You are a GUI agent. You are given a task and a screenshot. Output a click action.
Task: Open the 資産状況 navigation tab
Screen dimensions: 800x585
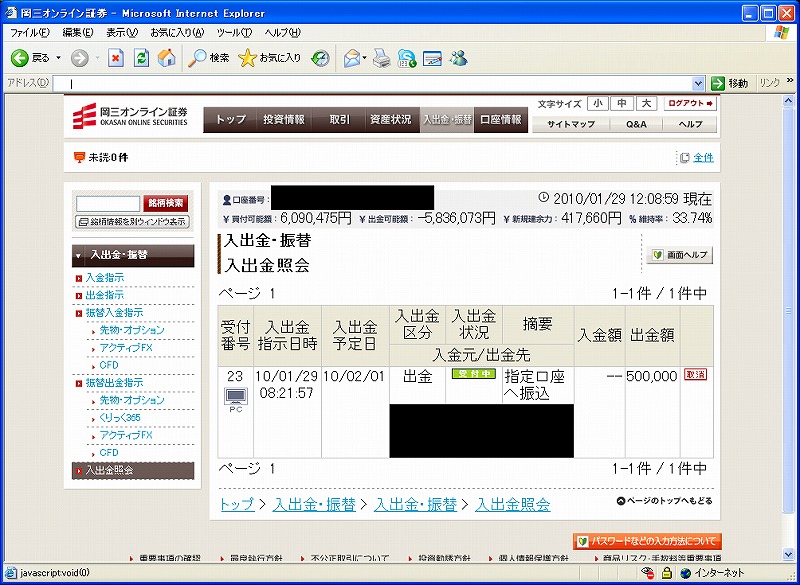tap(390, 119)
